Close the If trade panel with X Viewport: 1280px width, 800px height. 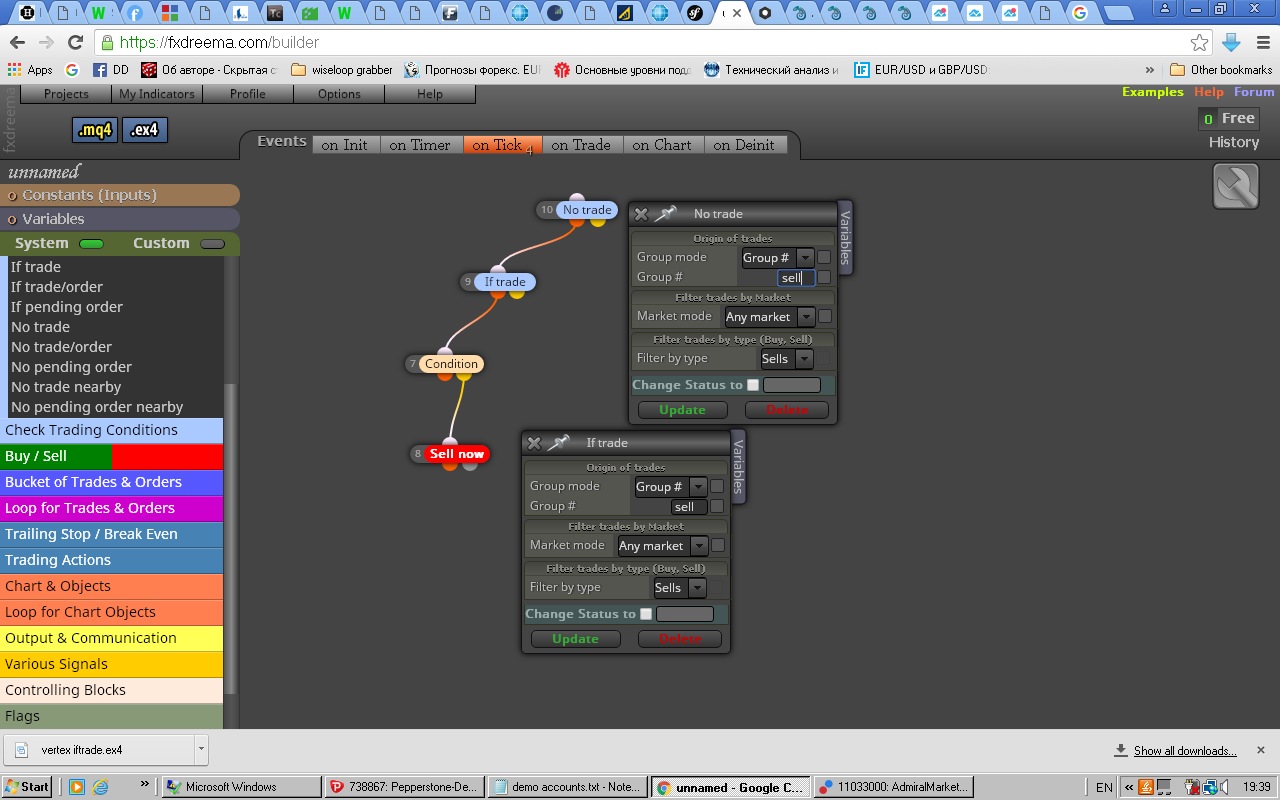point(534,443)
